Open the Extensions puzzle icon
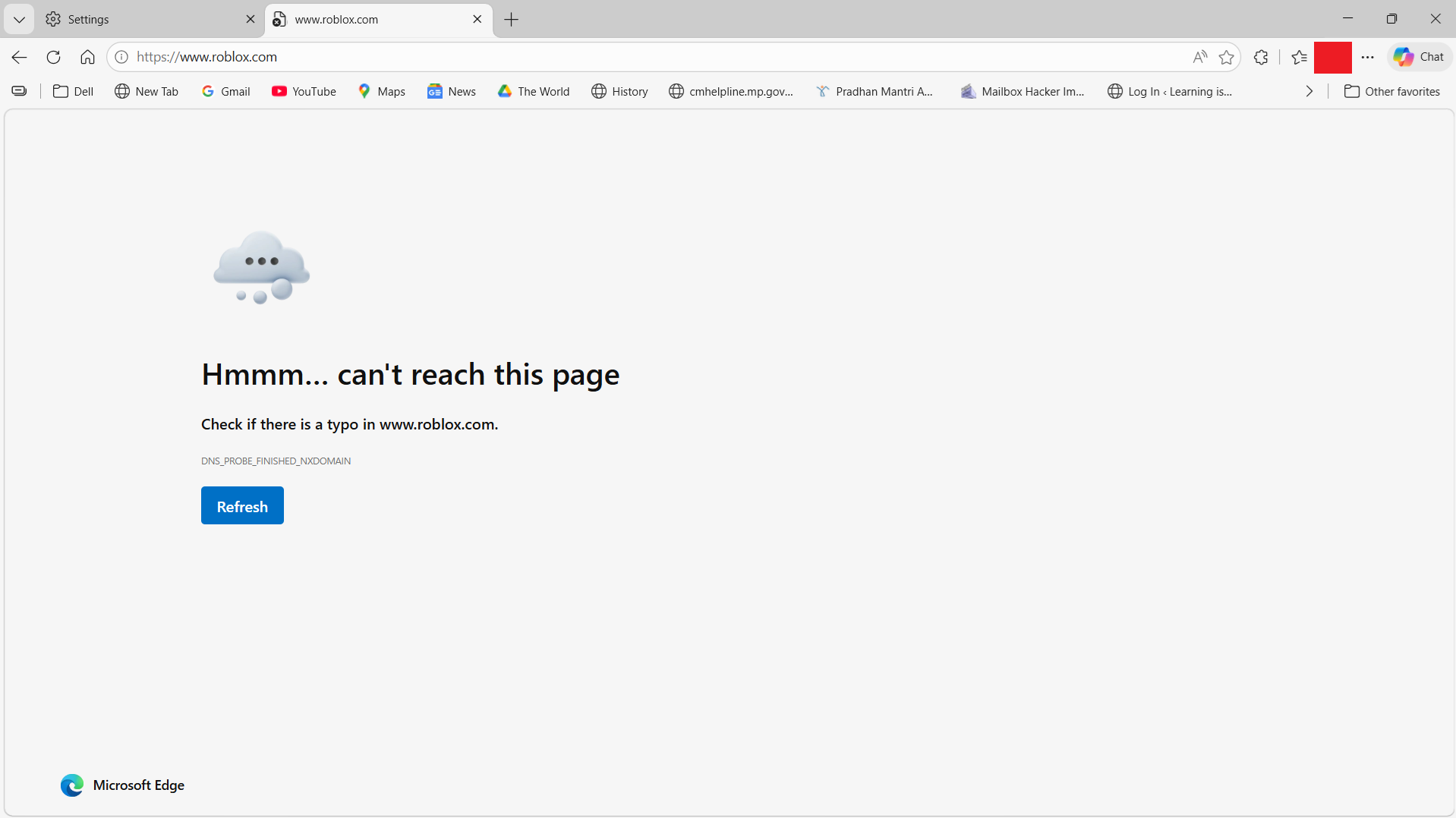Image resolution: width=1456 pixels, height=818 pixels. [x=1261, y=57]
